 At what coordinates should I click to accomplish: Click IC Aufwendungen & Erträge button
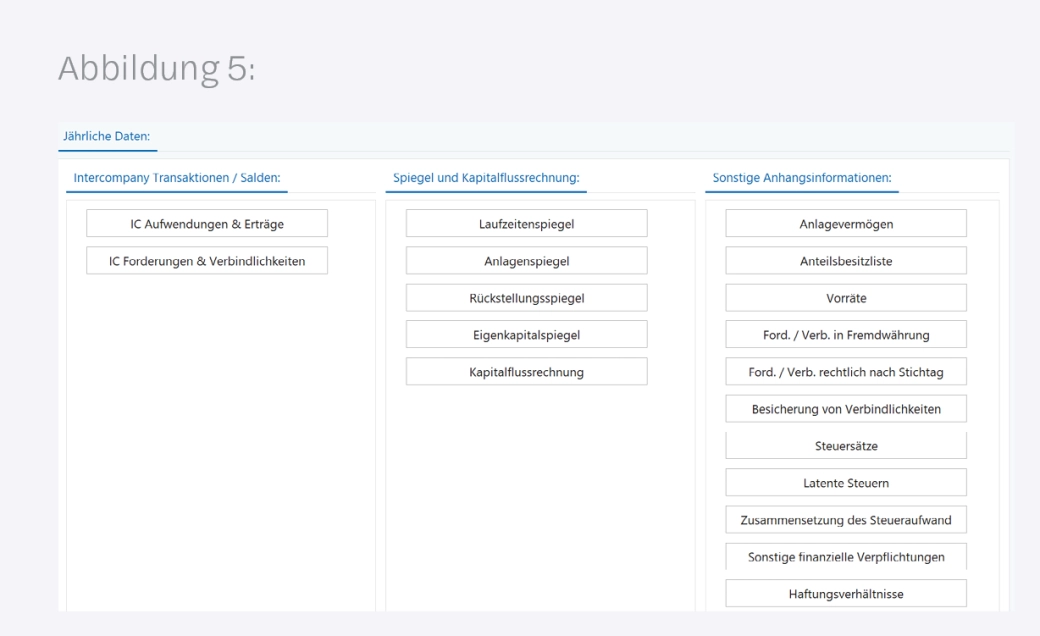tap(207, 224)
